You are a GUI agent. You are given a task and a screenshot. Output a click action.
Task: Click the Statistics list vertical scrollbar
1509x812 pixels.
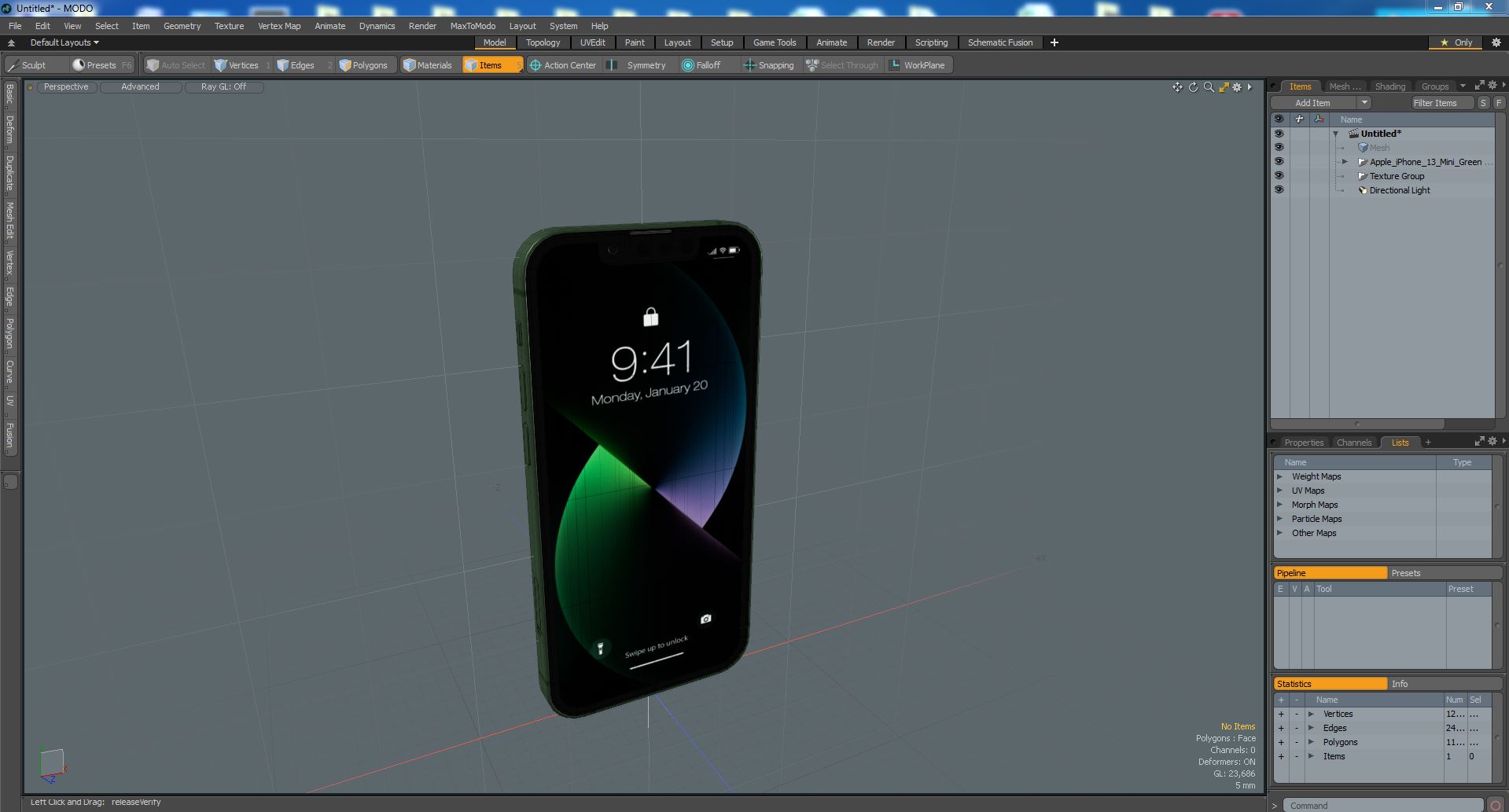pos(1498,737)
